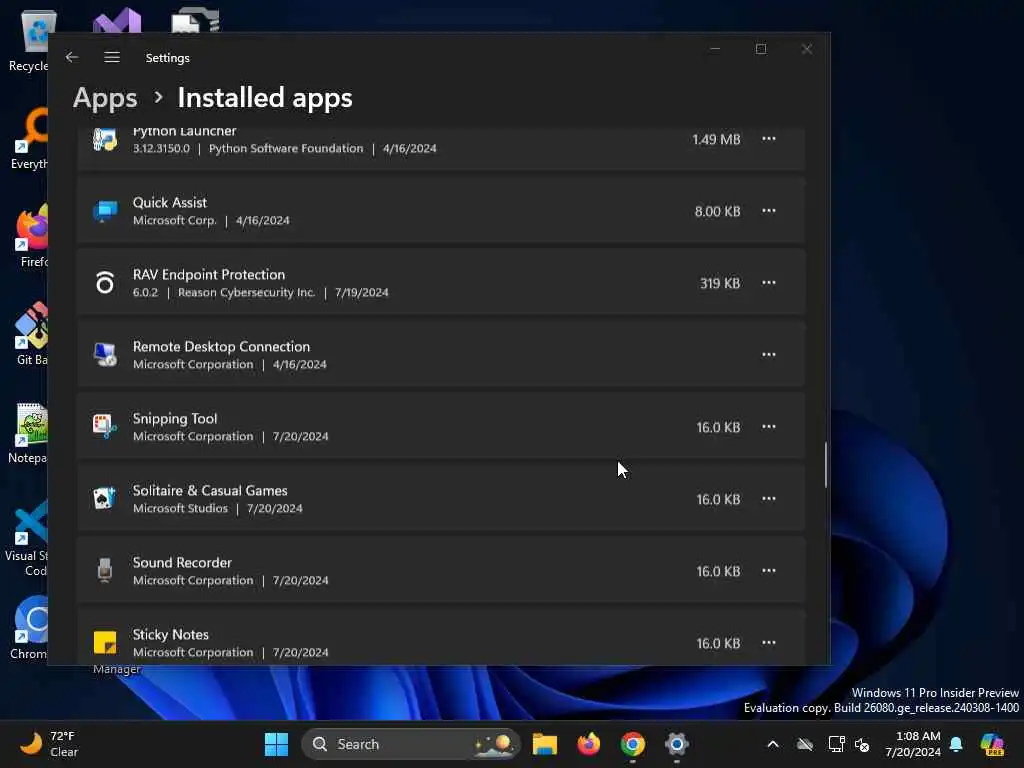Click the Remote Desktop Connection icon

point(104,355)
